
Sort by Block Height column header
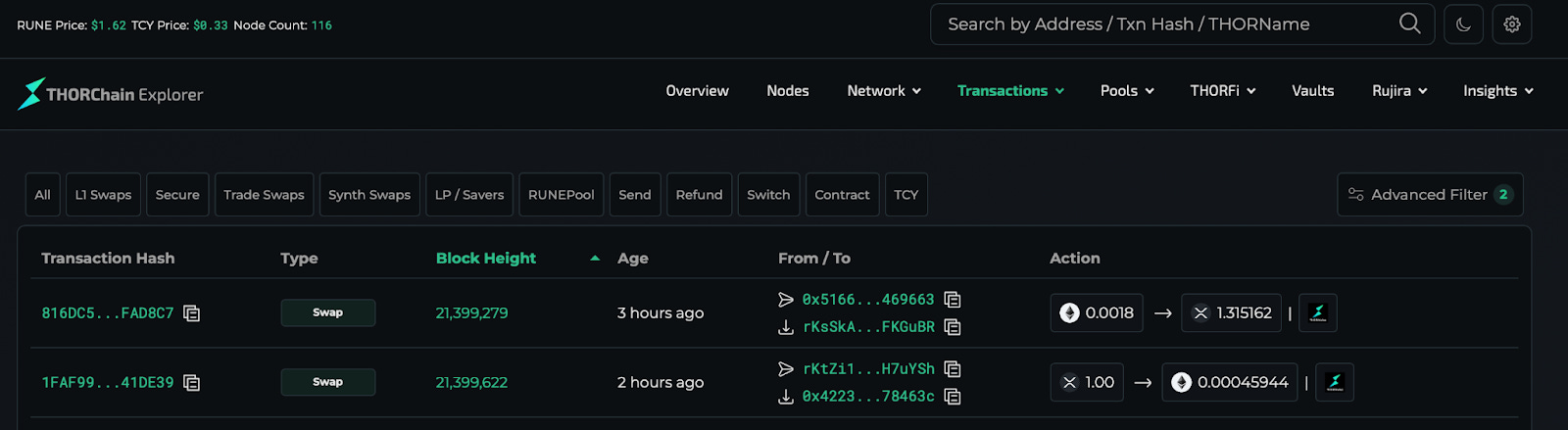486,259
